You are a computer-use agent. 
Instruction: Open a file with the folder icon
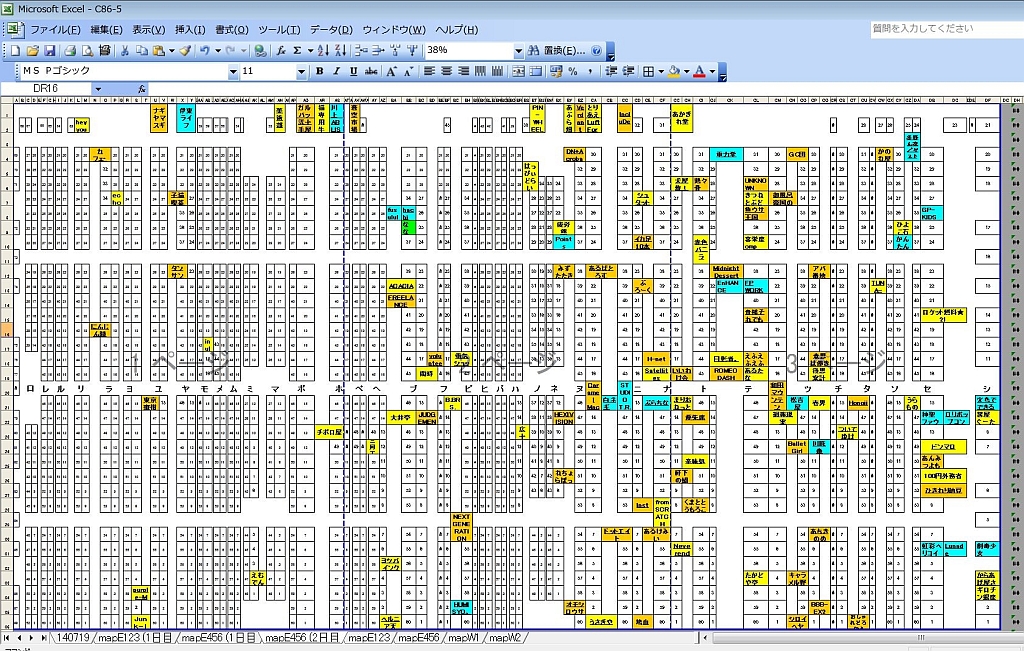(32, 50)
